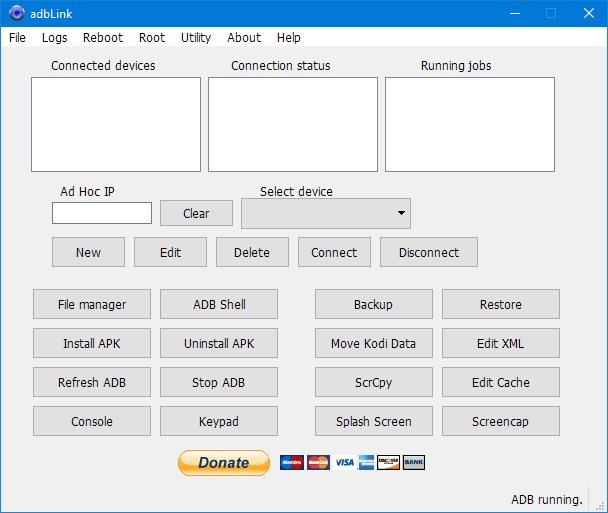608x513 pixels.
Task: Click the yellow Donate PayPal button
Action: (x=223, y=462)
